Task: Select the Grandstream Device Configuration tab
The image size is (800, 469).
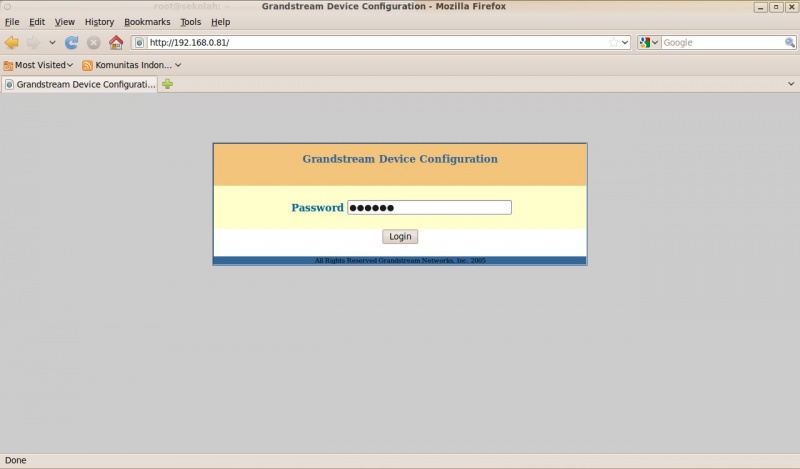Action: click(80, 84)
